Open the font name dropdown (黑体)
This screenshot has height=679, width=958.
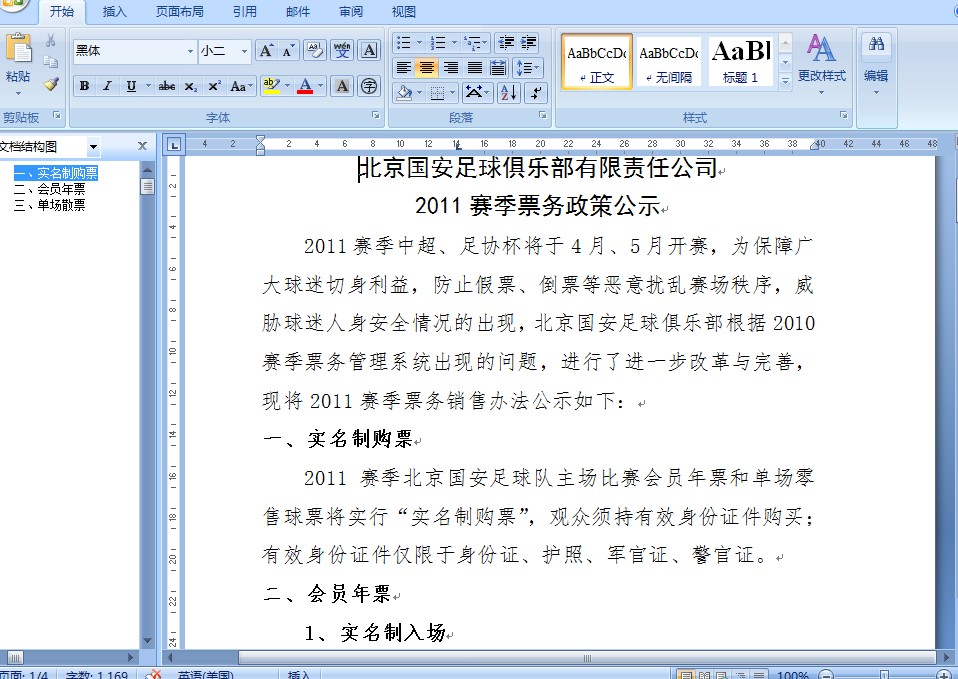point(191,51)
